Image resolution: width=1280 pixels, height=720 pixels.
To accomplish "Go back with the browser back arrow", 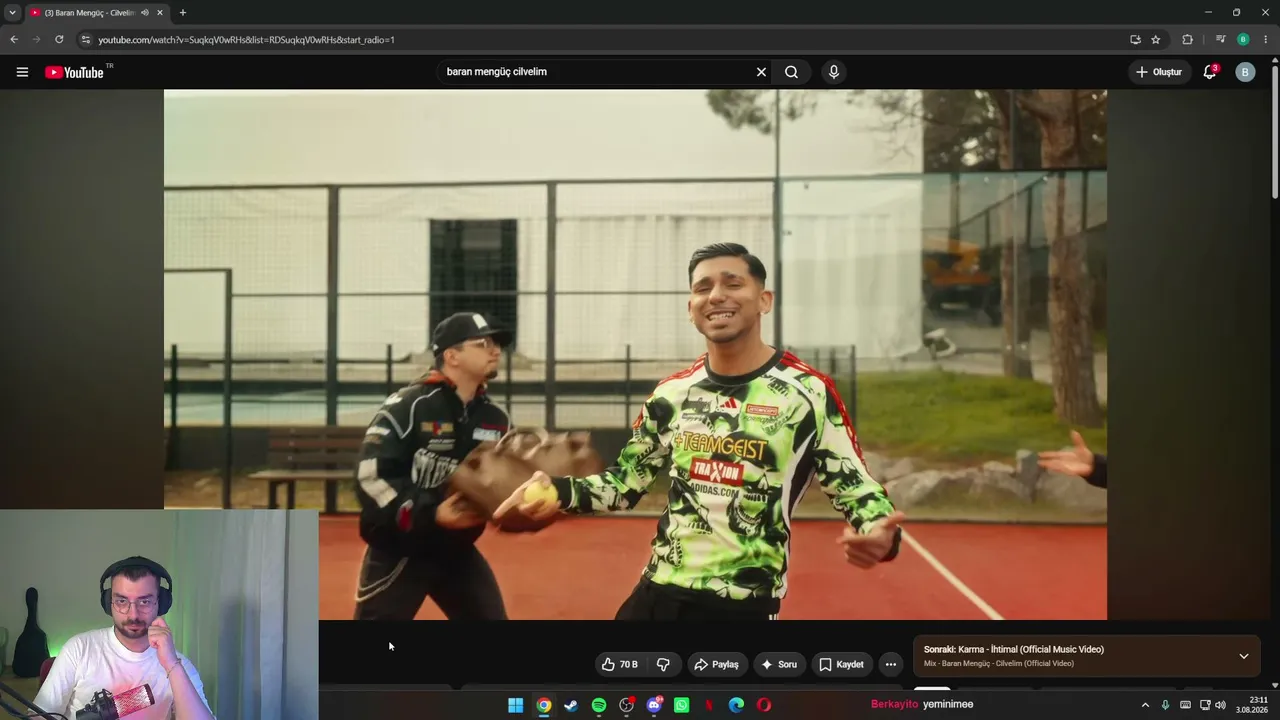I will point(14,40).
